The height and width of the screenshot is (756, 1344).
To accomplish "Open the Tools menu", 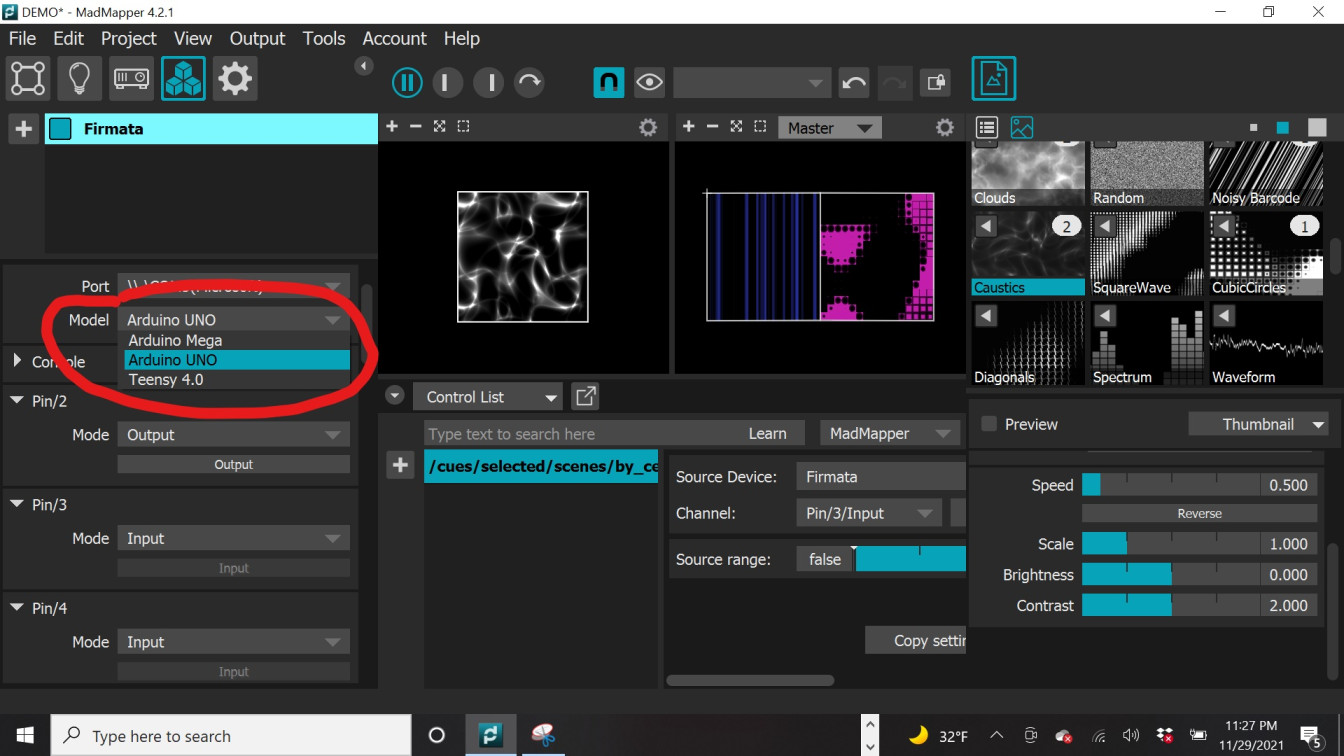I will point(324,38).
